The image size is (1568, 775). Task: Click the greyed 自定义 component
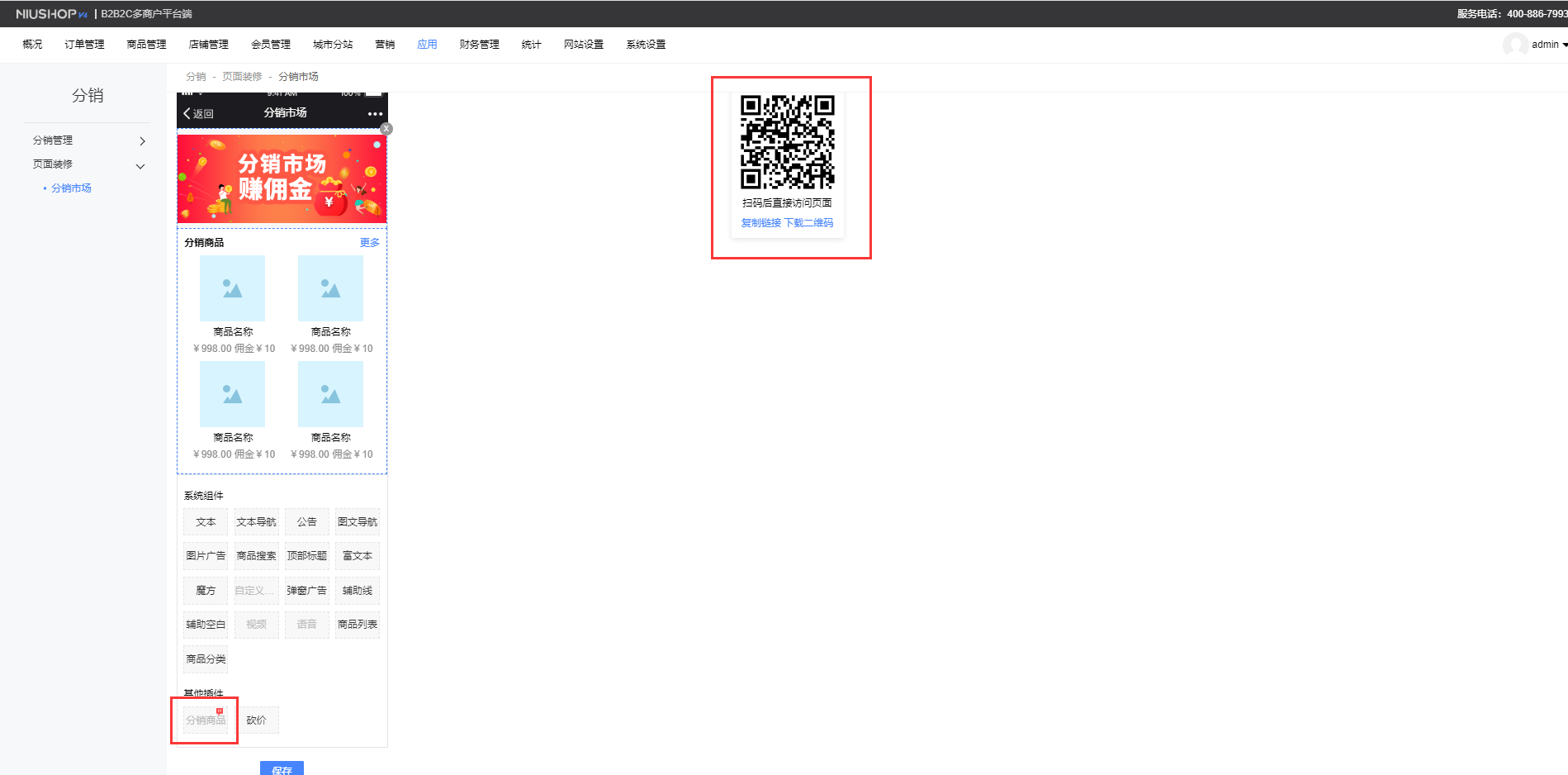(256, 591)
